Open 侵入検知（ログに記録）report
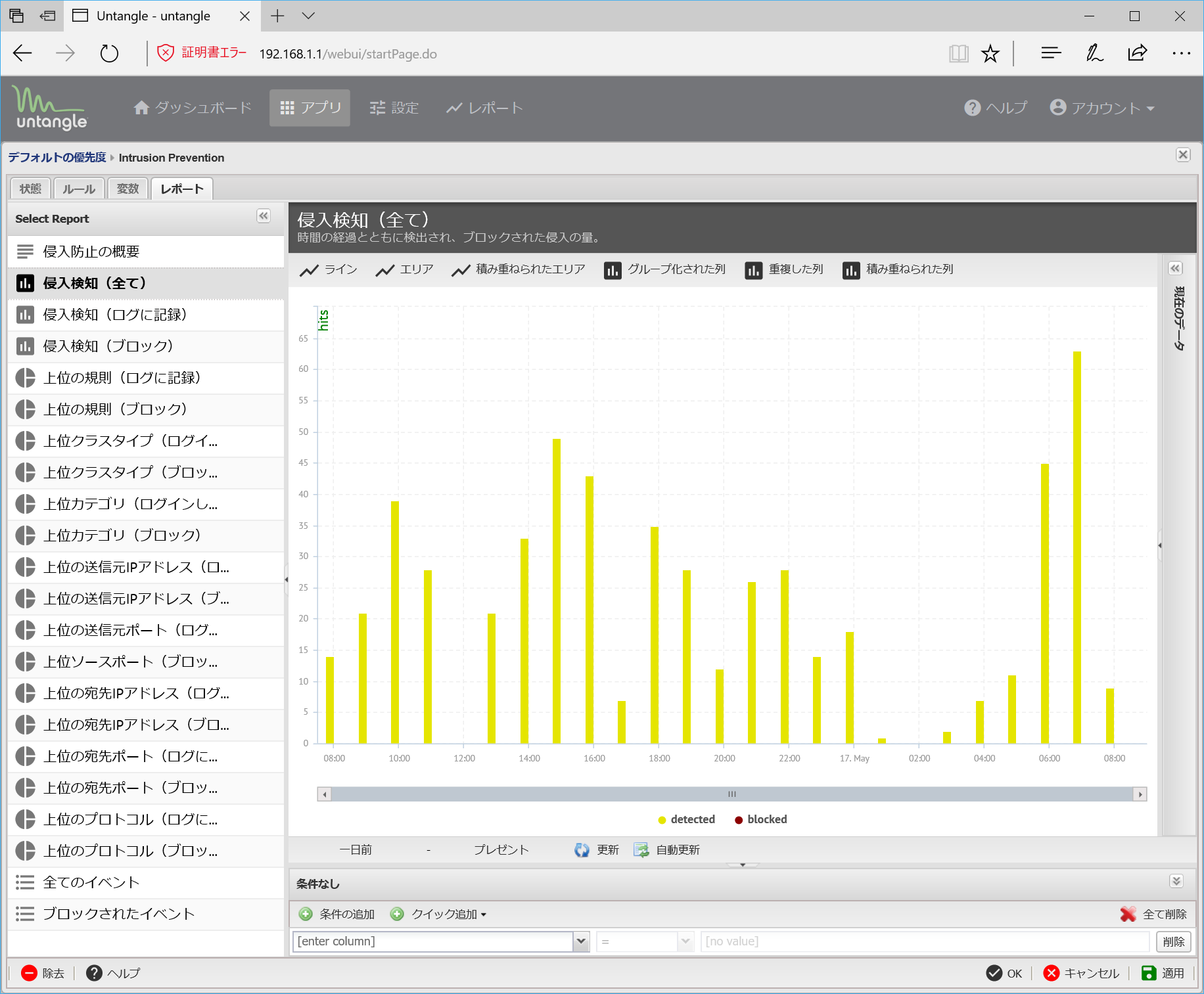1204x994 pixels. point(146,315)
